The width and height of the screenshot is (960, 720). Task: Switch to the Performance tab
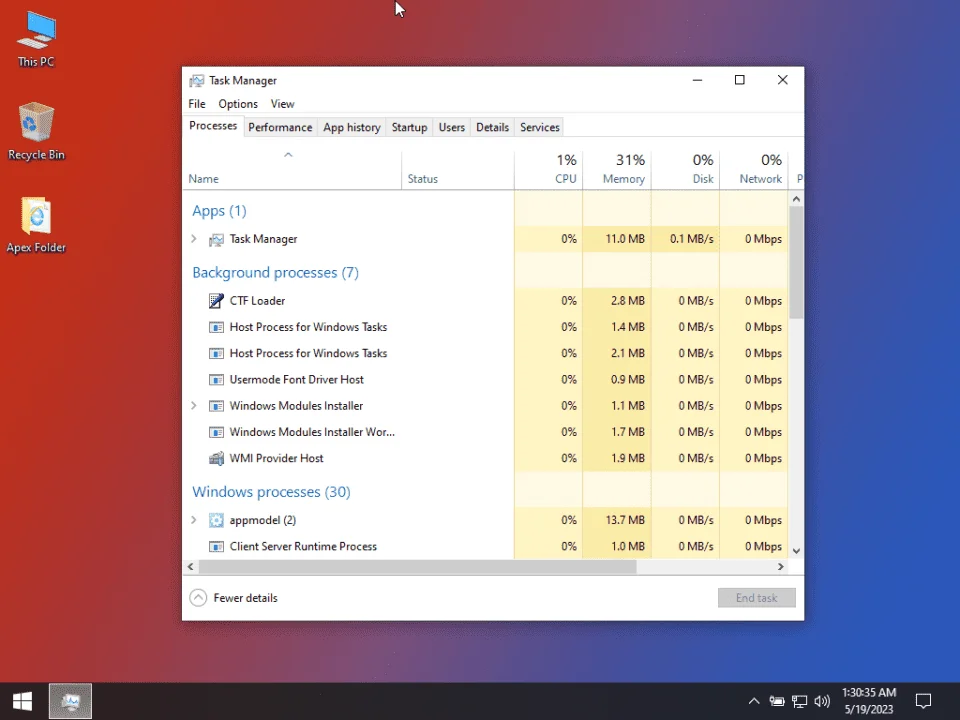tap(280, 127)
